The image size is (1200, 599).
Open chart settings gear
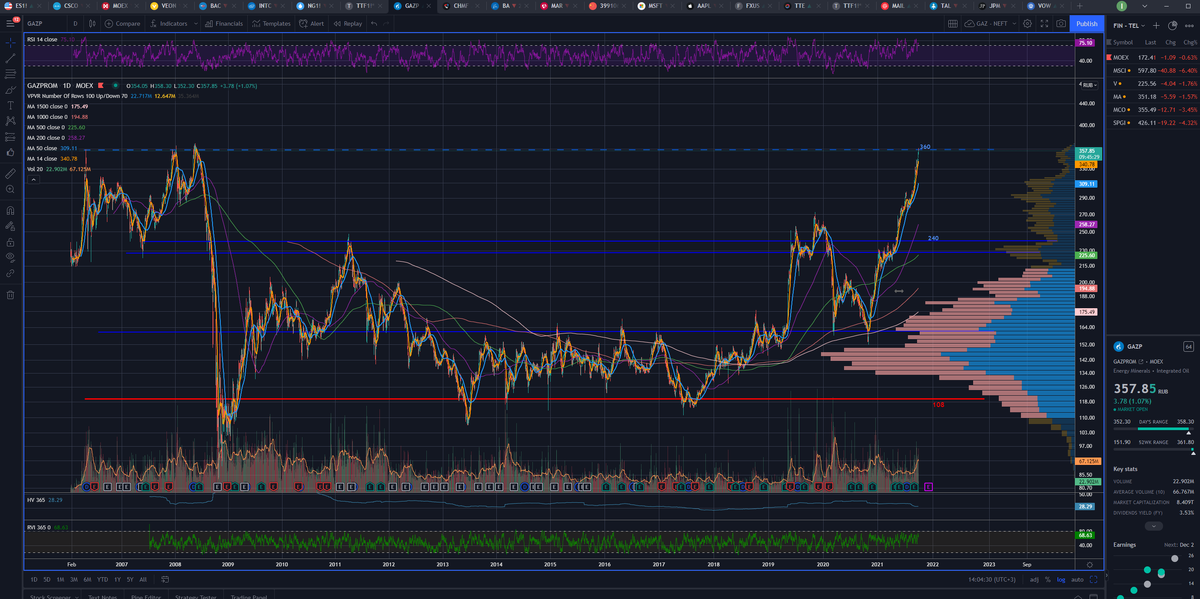click(1027, 23)
